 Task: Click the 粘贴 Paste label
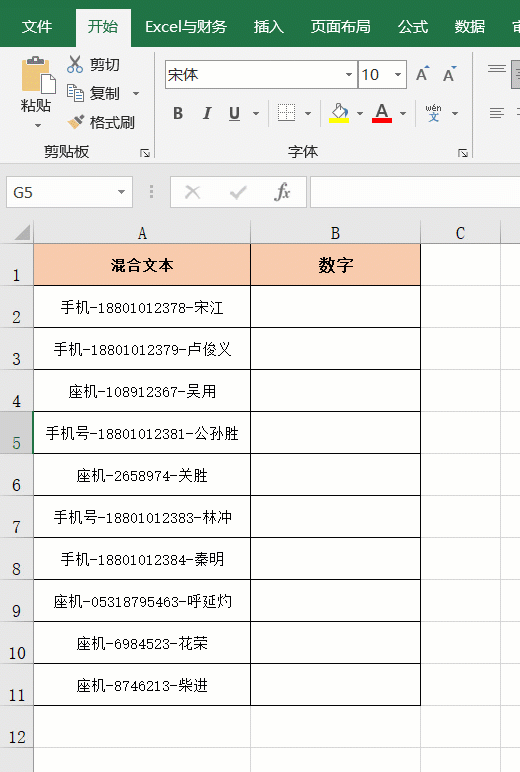[36, 105]
